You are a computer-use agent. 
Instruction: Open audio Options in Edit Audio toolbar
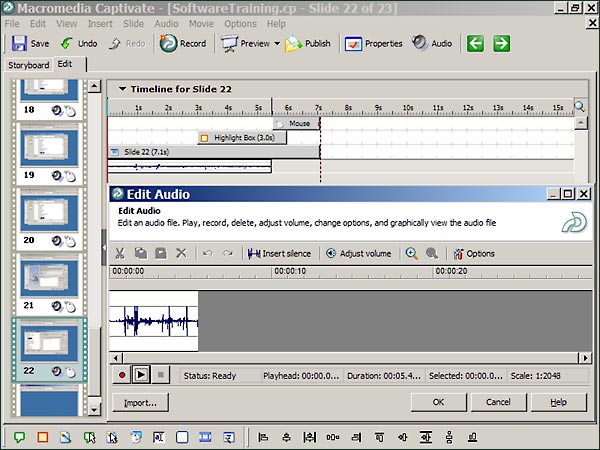(x=474, y=253)
